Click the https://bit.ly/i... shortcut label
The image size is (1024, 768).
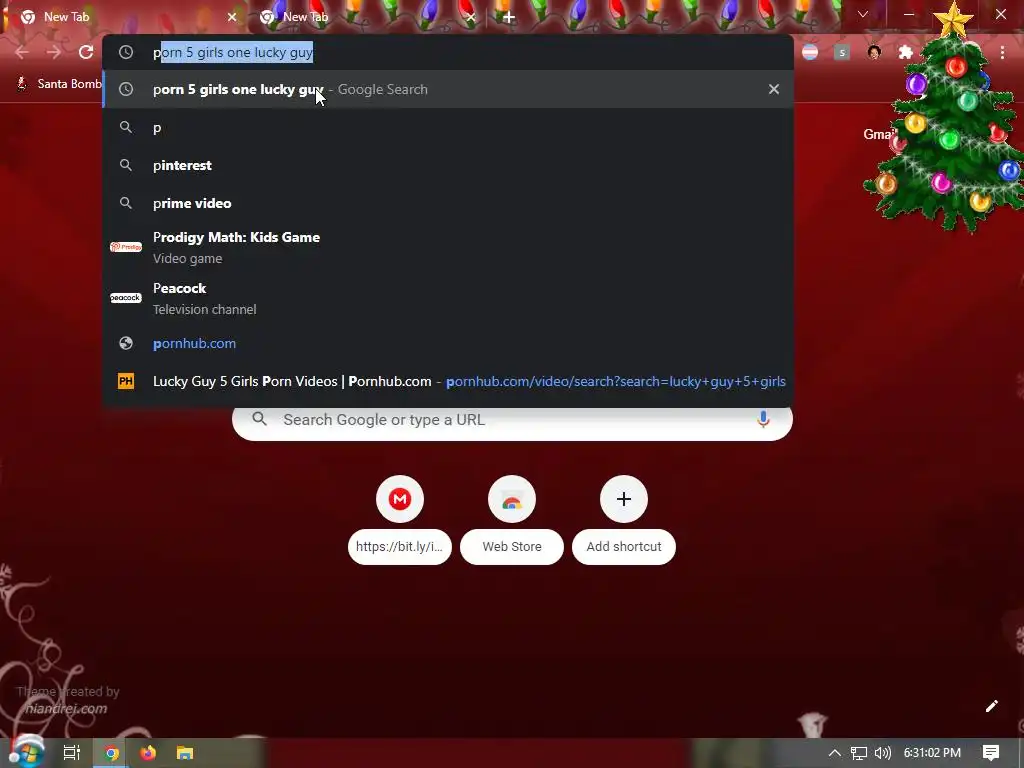click(x=400, y=547)
